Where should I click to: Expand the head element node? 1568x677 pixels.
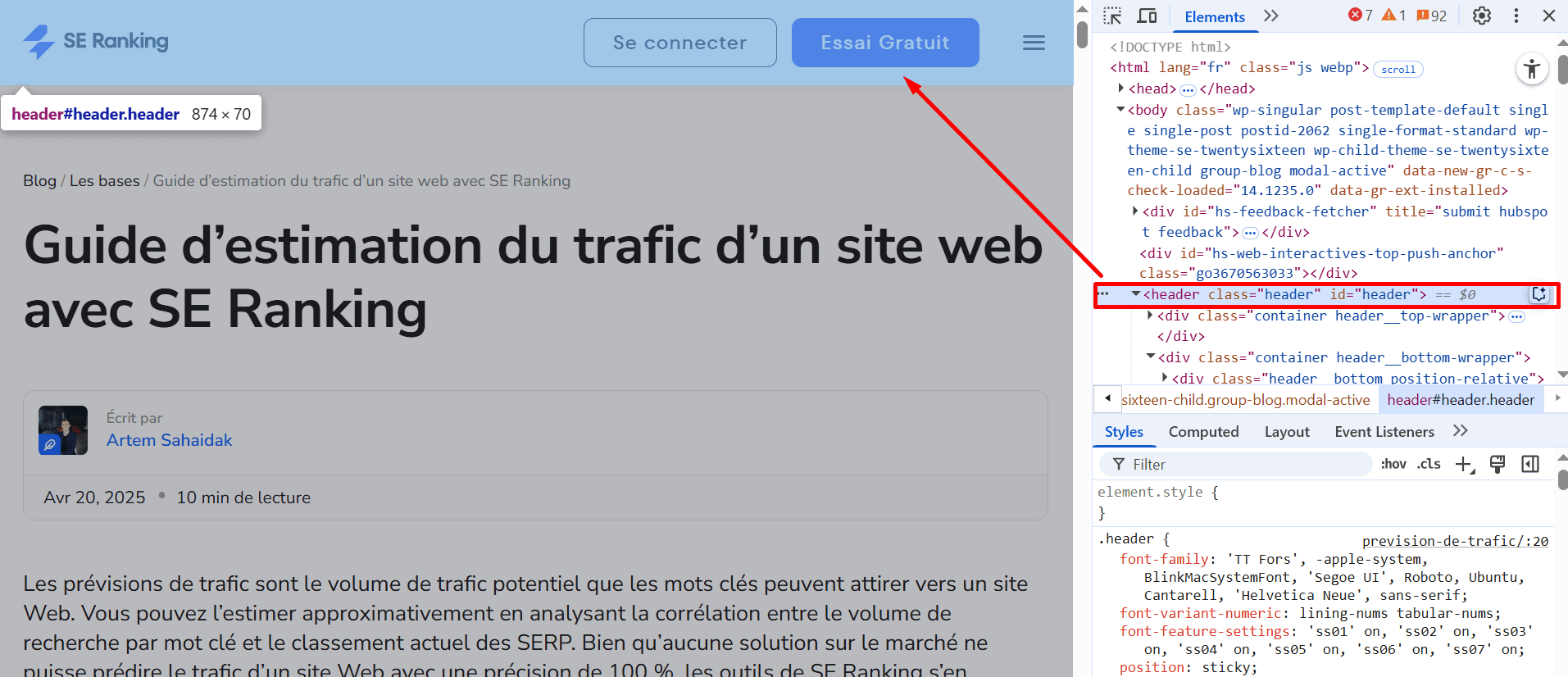coord(1121,88)
